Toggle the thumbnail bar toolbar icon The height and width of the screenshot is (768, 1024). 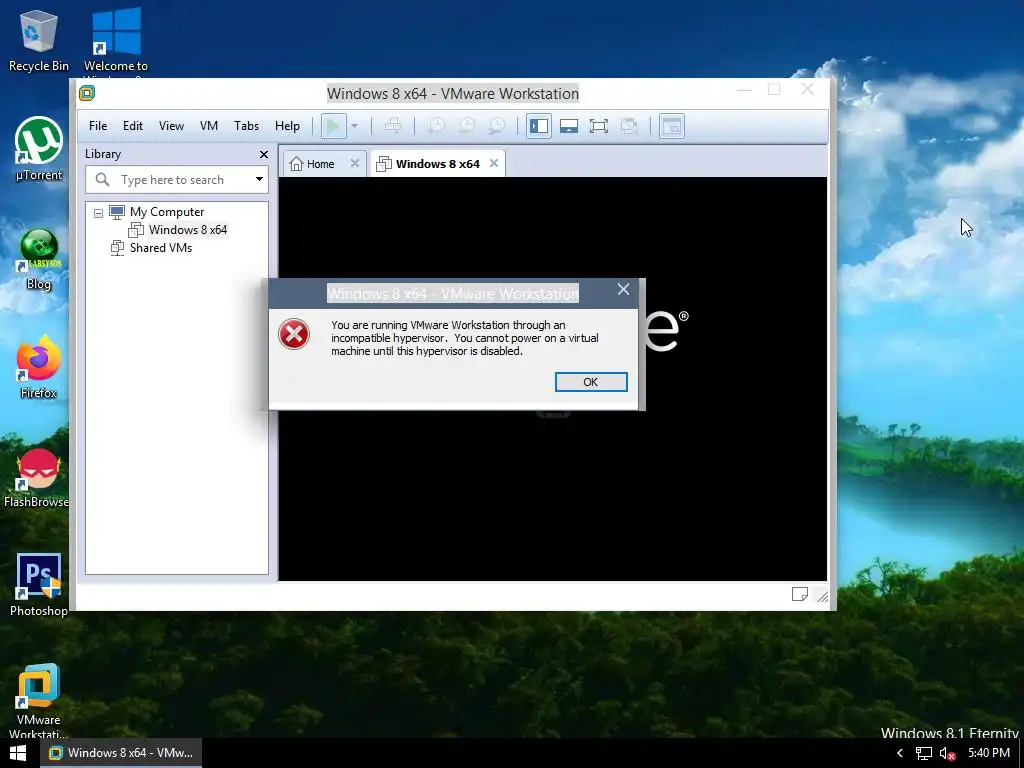point(569,126)
